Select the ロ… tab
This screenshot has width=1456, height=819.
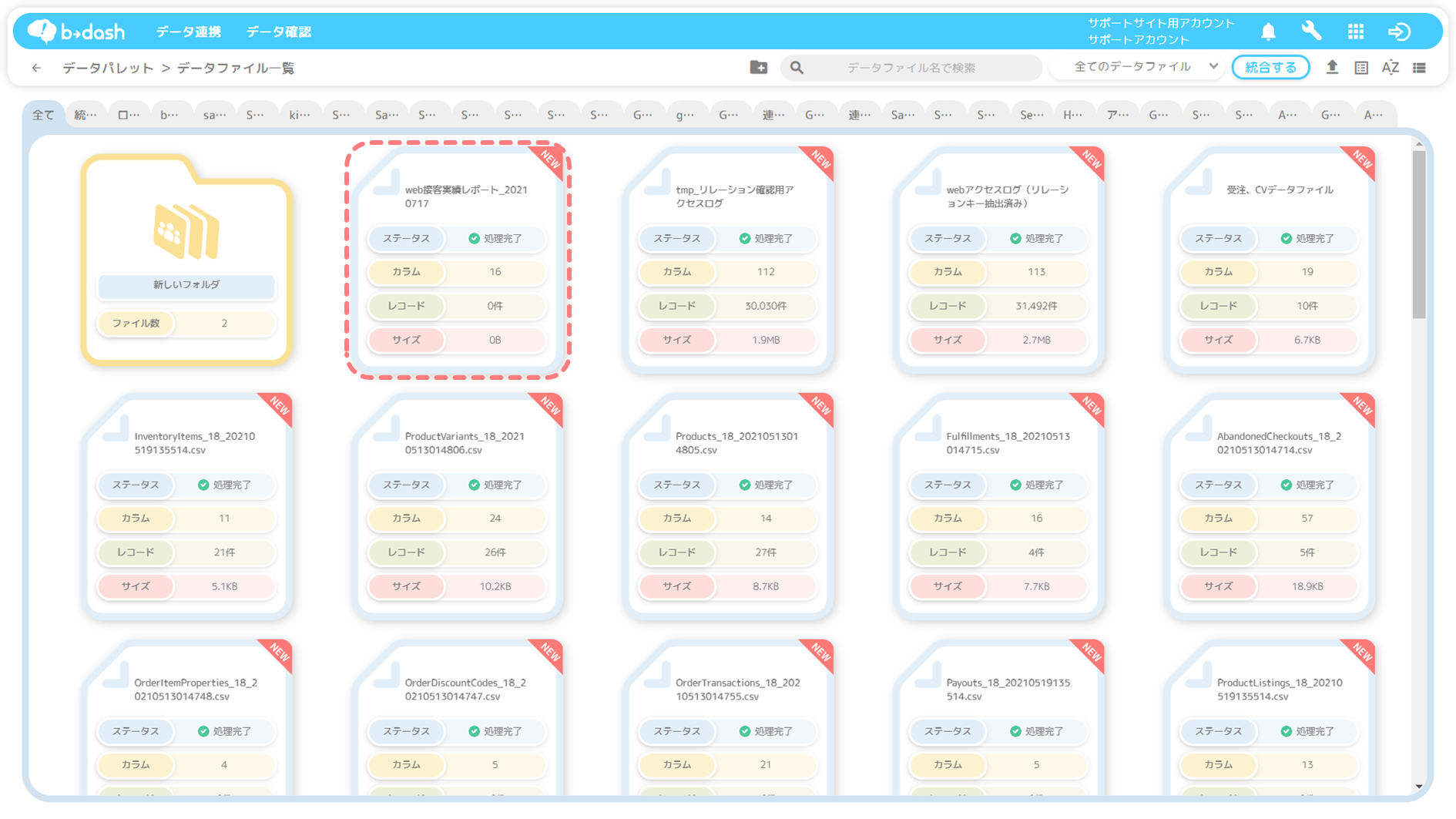coord(129,115)
